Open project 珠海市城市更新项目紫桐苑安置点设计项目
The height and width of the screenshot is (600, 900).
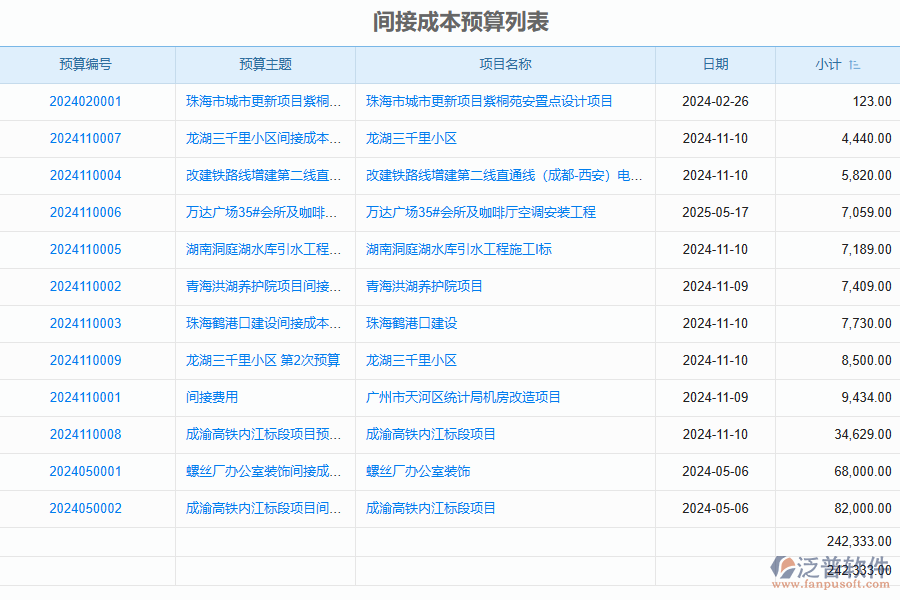(x=489, y=102)
